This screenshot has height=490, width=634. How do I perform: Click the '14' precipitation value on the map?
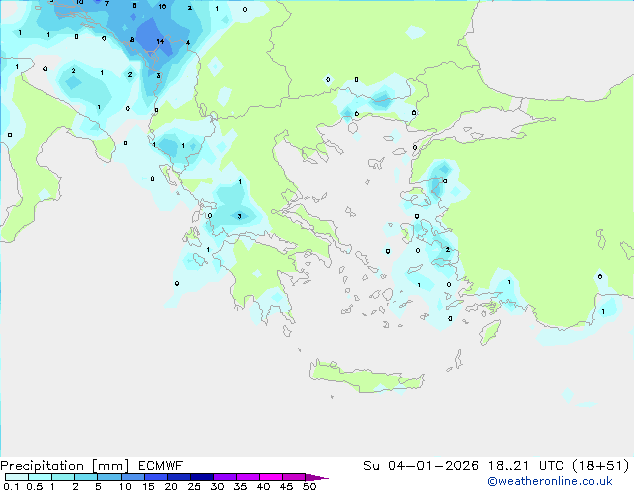point(160,41)
